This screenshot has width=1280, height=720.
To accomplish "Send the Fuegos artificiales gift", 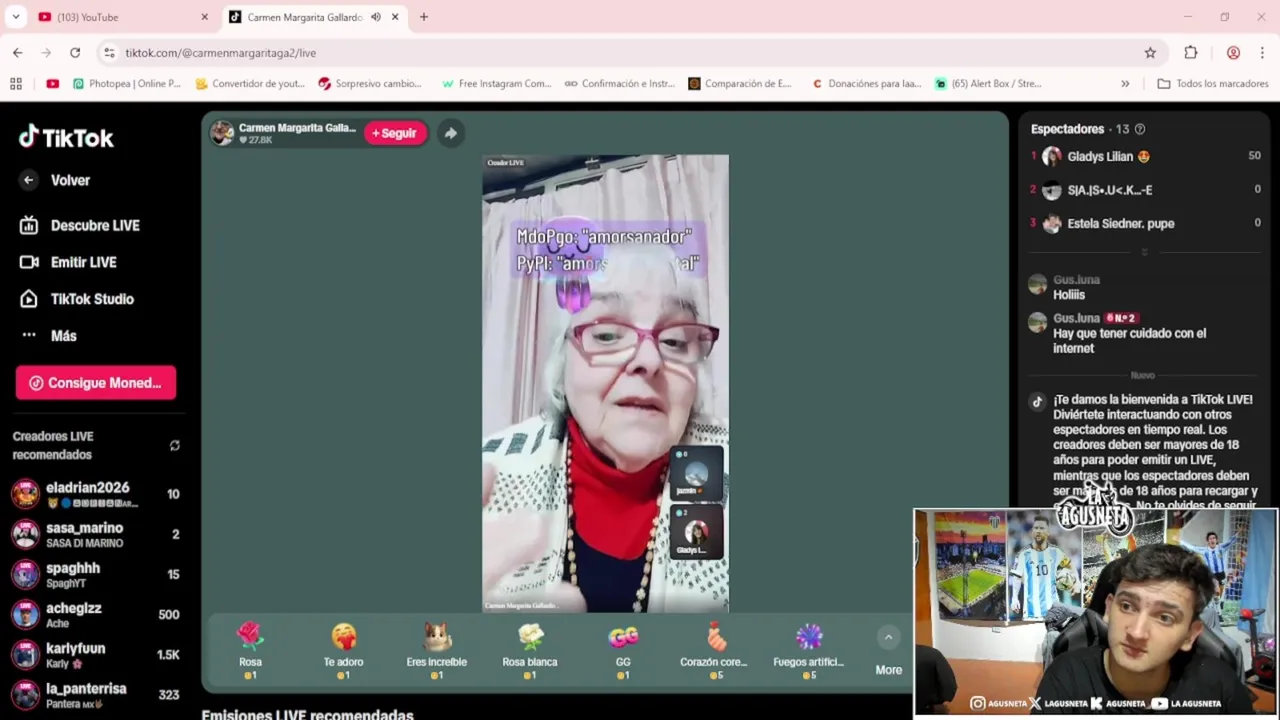I will [808, 650].
